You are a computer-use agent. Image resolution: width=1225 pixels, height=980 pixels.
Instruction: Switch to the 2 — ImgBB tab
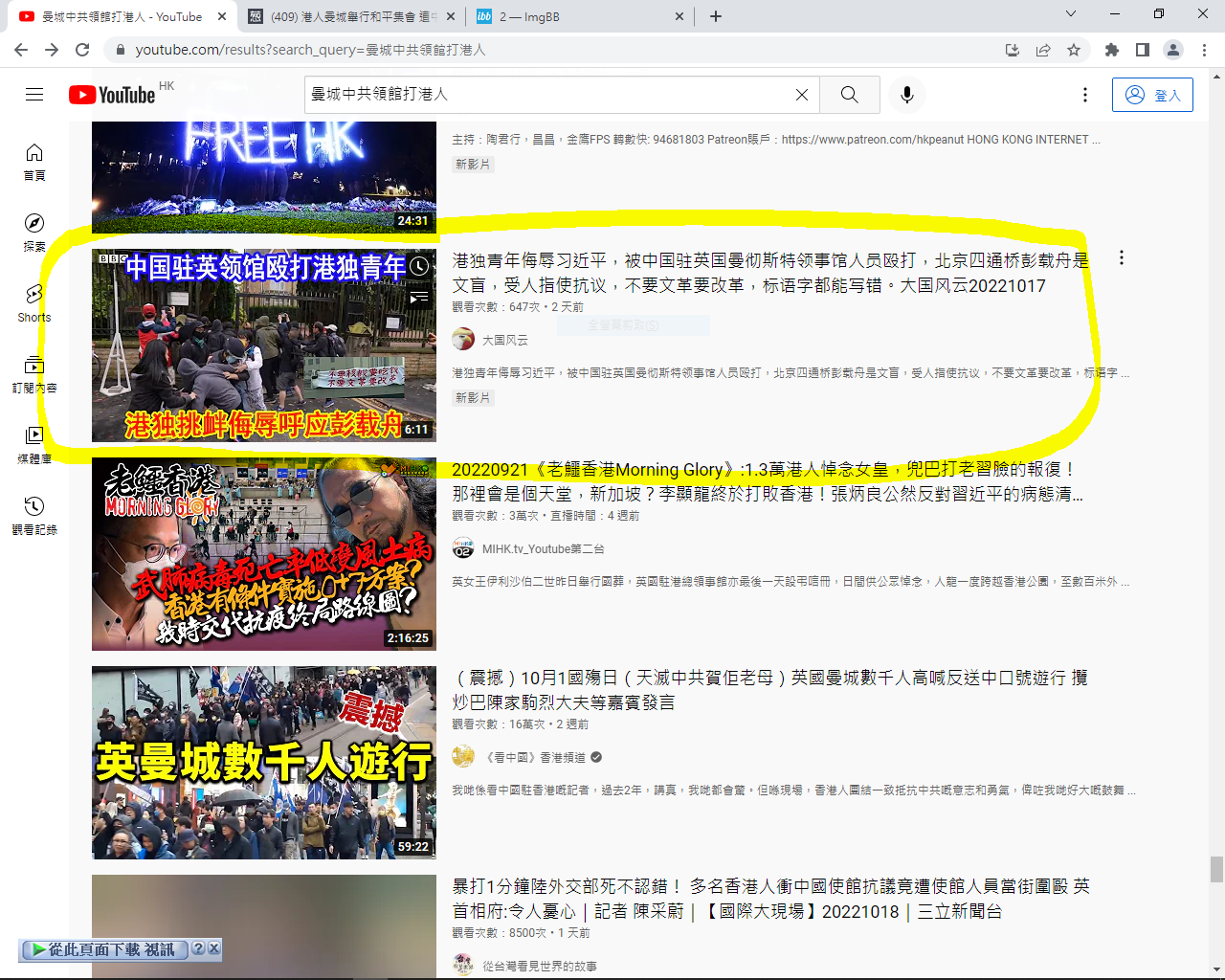(581, 16)
